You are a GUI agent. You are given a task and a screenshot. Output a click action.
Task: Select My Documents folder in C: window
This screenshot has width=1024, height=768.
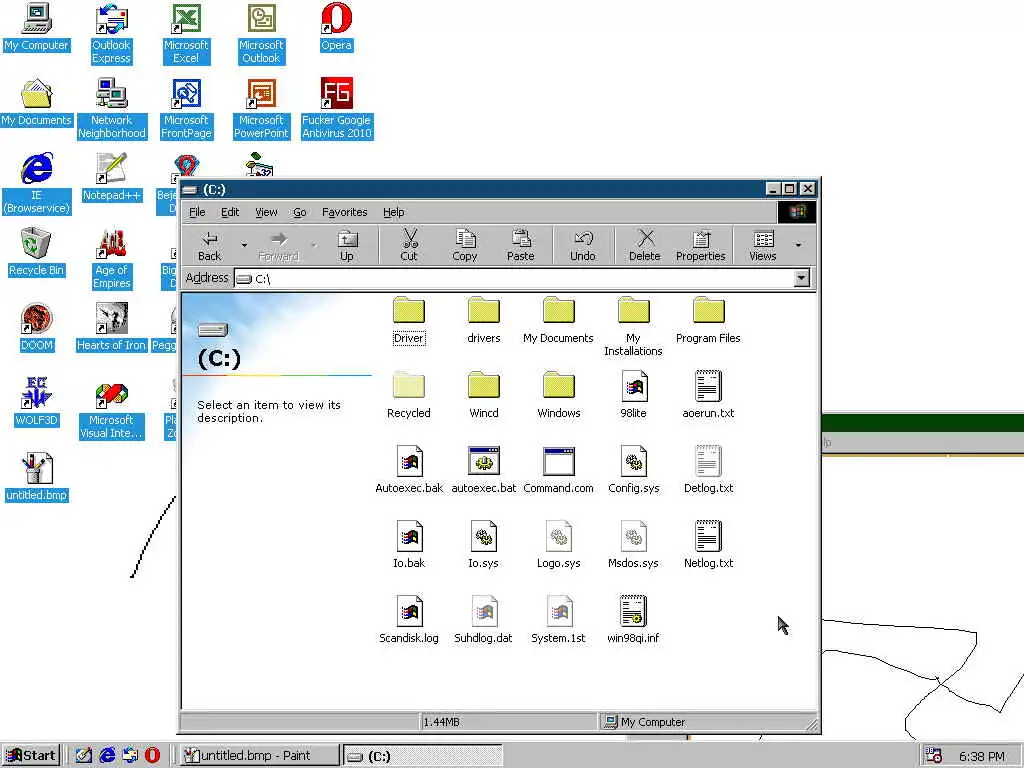(x=558, y=321)
